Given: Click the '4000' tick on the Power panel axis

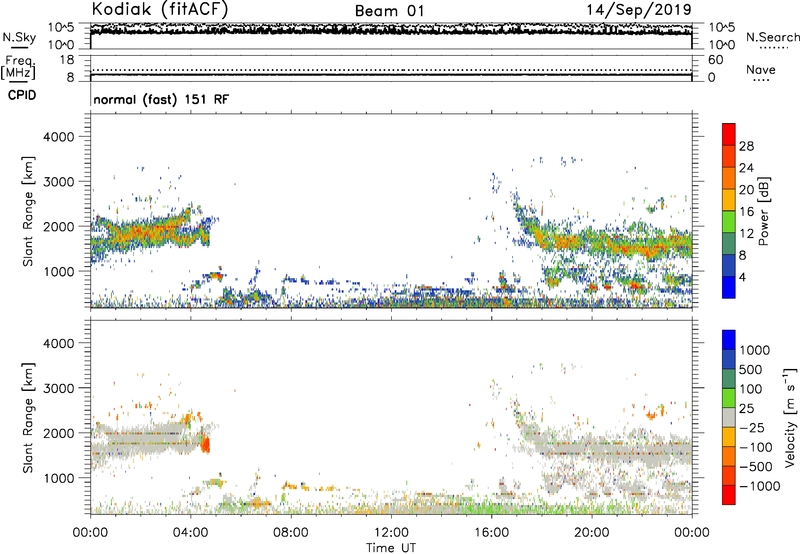Looking at the screenshot, I should pos(59,137).
